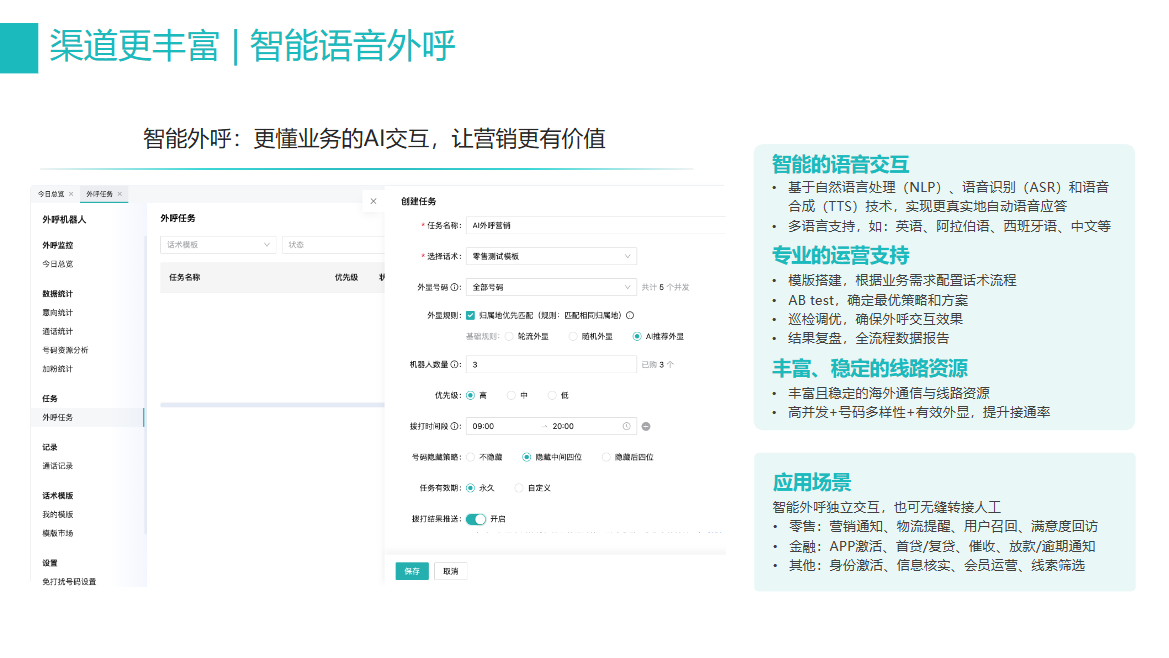Click the 机器人数量 input field
1169x658 pixels.
(551, 364)
